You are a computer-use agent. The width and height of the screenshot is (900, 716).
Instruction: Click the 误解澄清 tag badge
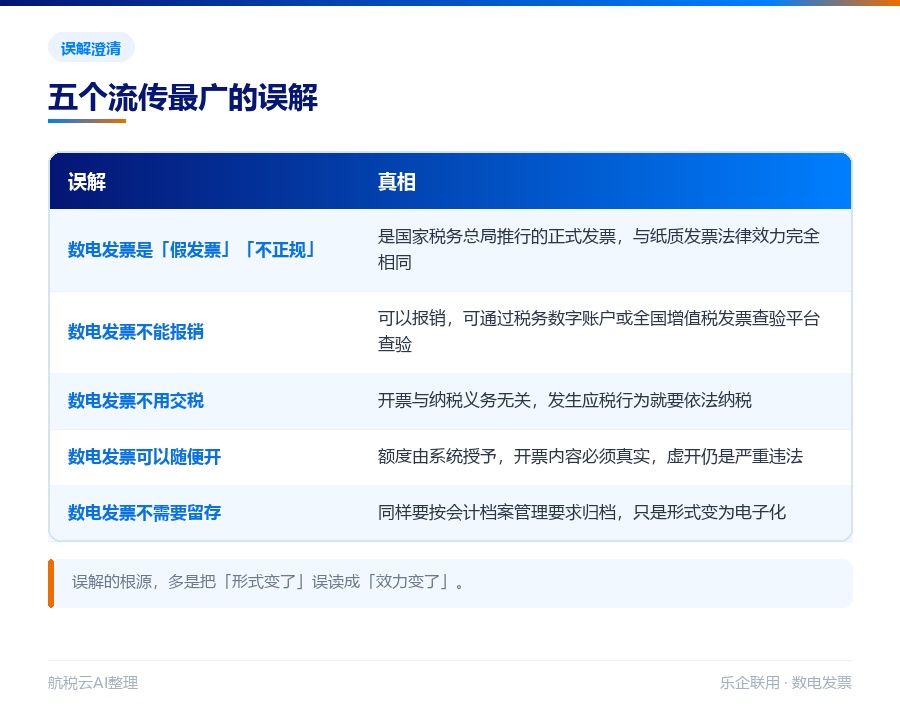[91, 48]
